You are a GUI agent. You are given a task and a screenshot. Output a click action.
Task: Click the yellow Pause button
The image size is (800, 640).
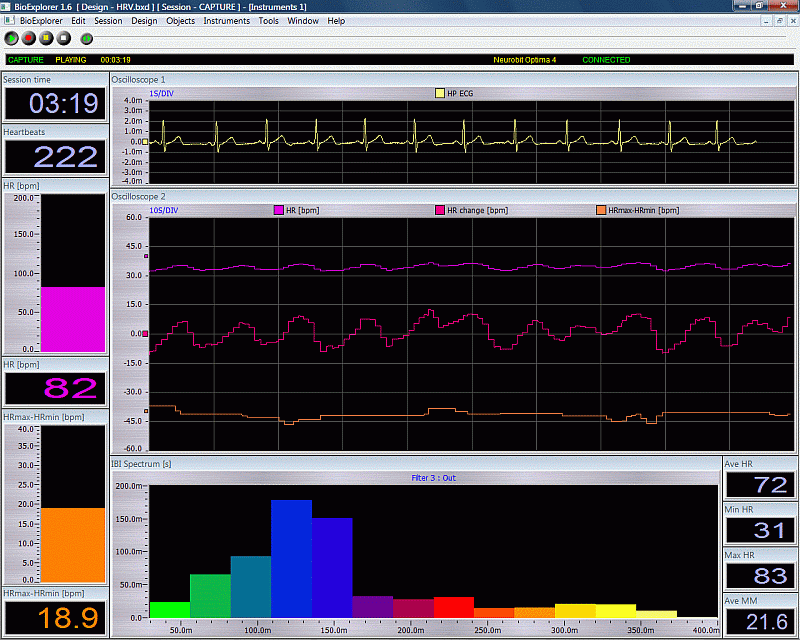pyautogui.click(x=46, y=38)
